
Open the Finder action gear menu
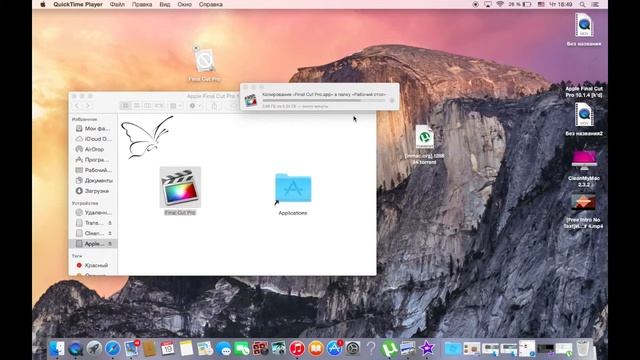195,106
